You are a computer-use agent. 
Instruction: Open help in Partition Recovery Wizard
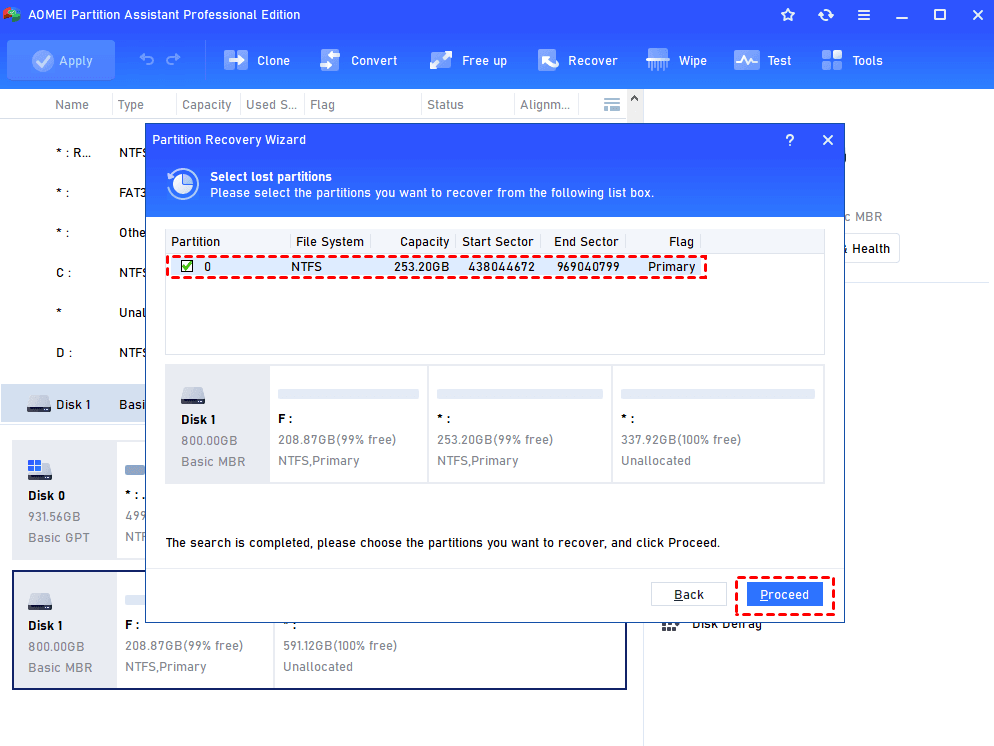pos(790,140)
